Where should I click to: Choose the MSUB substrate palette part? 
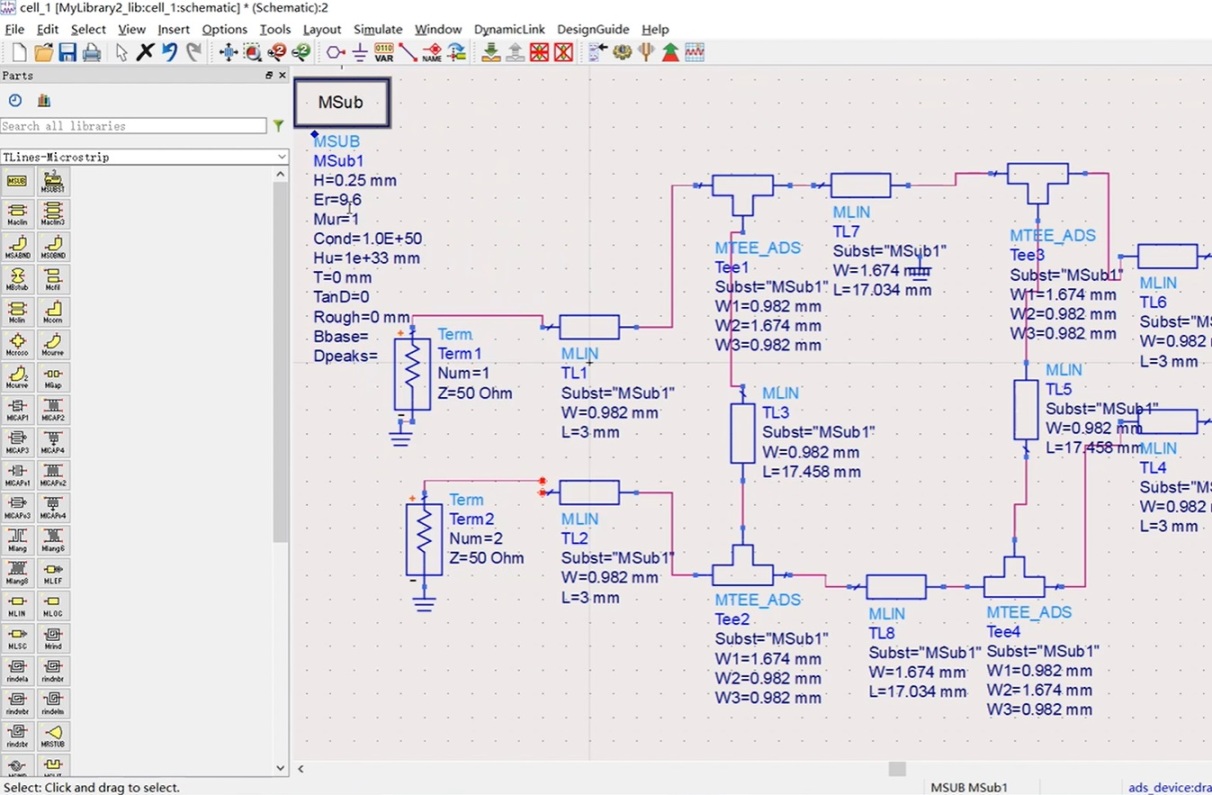tap(17, 182)
